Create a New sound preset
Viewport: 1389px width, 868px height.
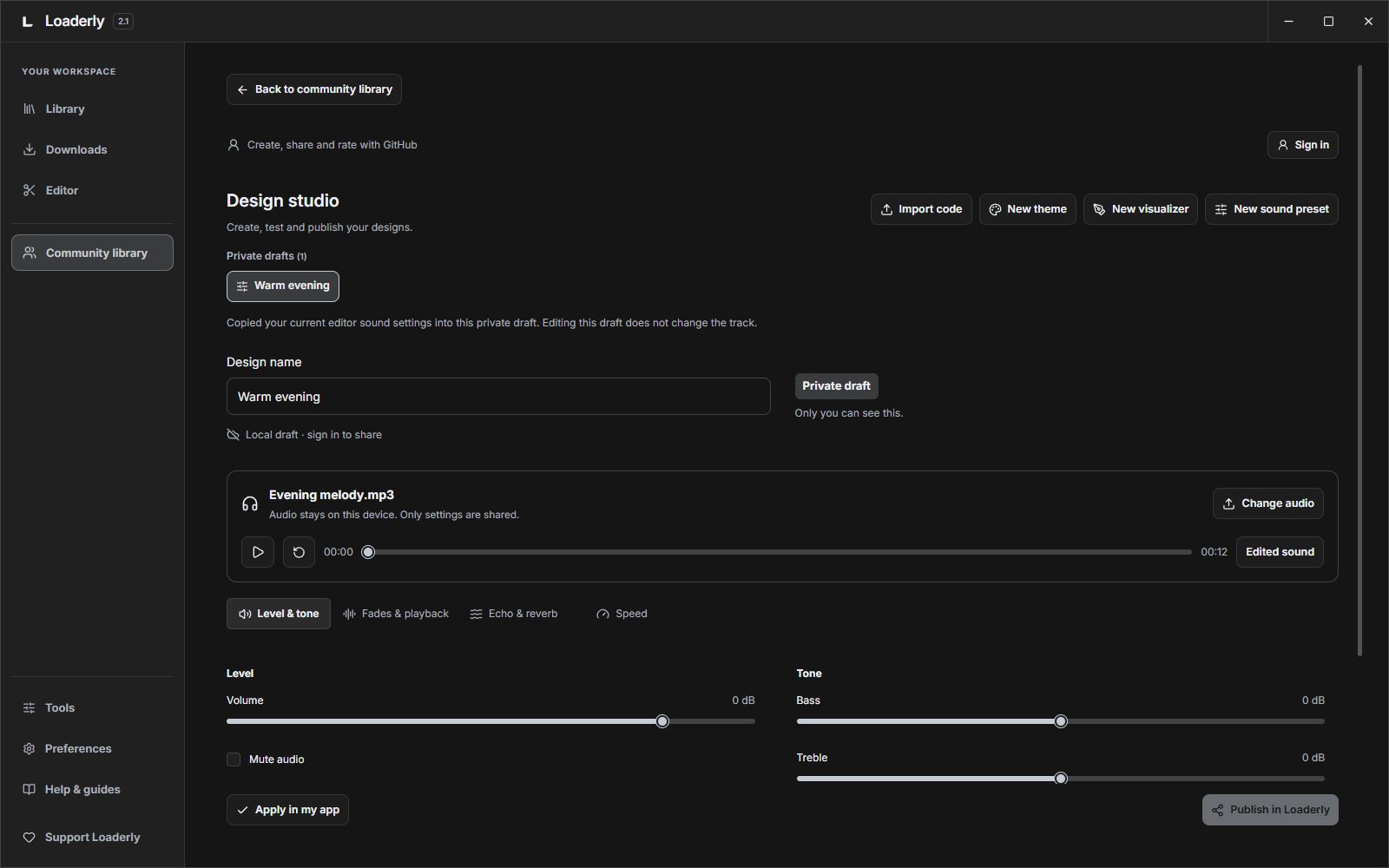point(1272,209)
